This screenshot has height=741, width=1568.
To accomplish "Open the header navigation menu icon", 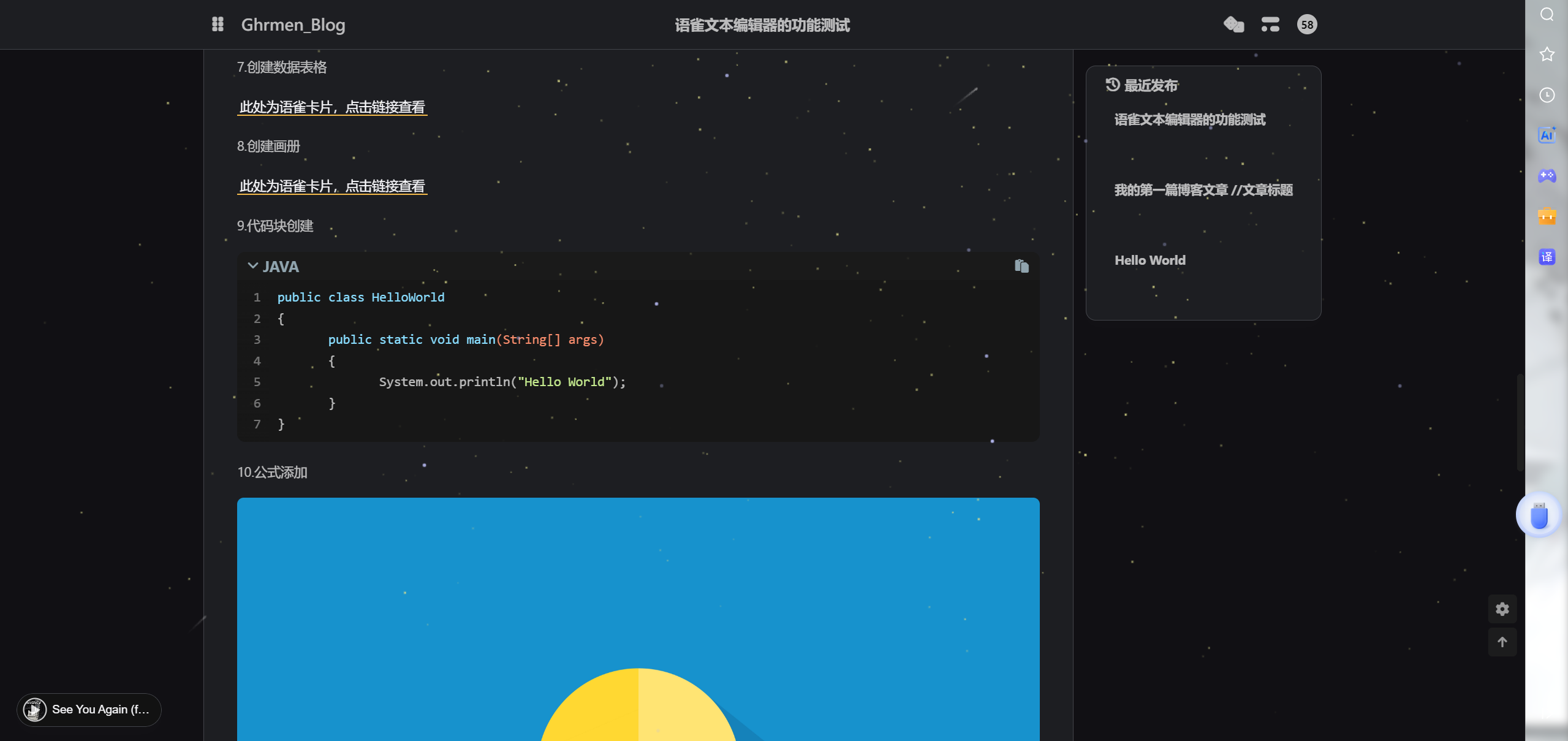I will [x=1270, y=25].
